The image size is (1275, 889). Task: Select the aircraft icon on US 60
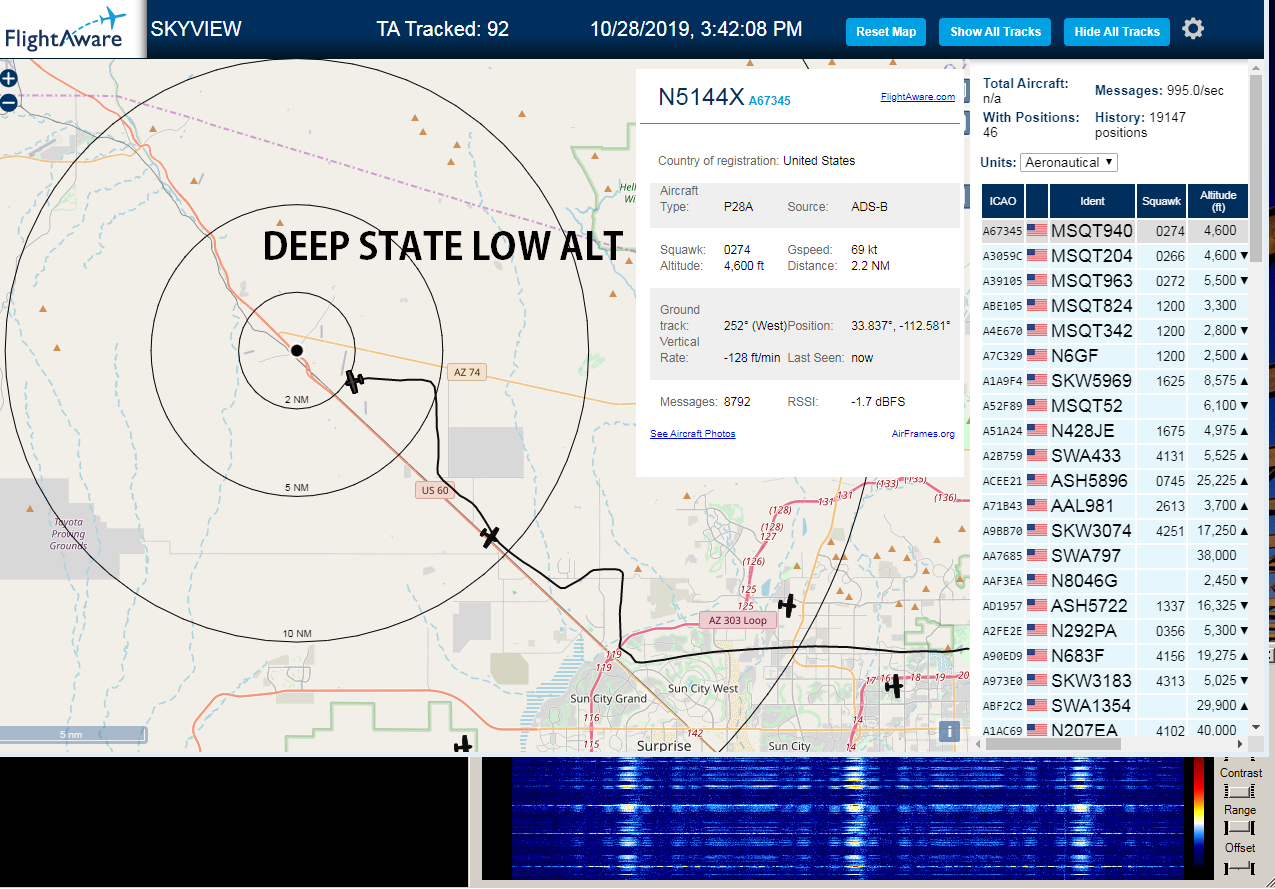(x=489, y=536)
